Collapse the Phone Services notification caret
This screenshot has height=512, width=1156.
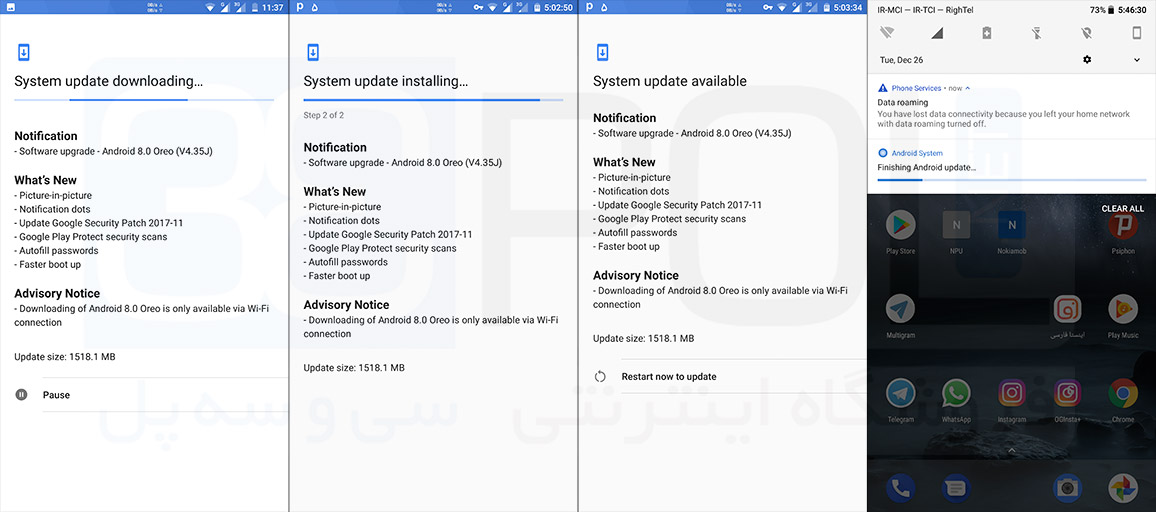coord(968,88)
